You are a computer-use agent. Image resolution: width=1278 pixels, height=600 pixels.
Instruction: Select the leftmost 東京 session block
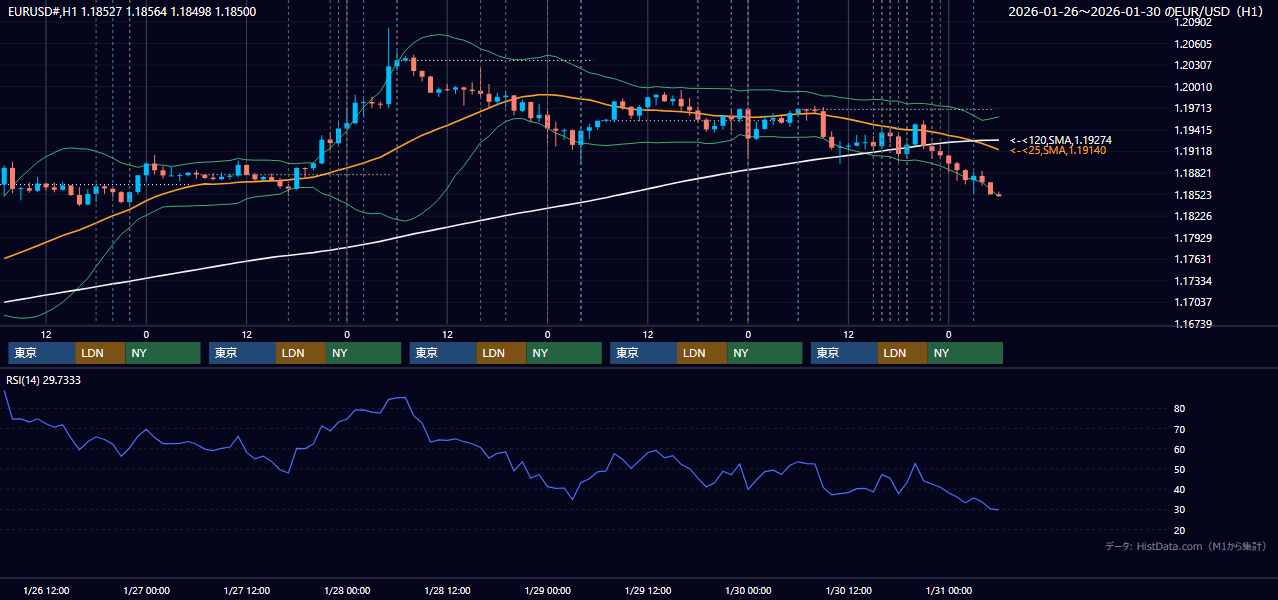point(41,353)
